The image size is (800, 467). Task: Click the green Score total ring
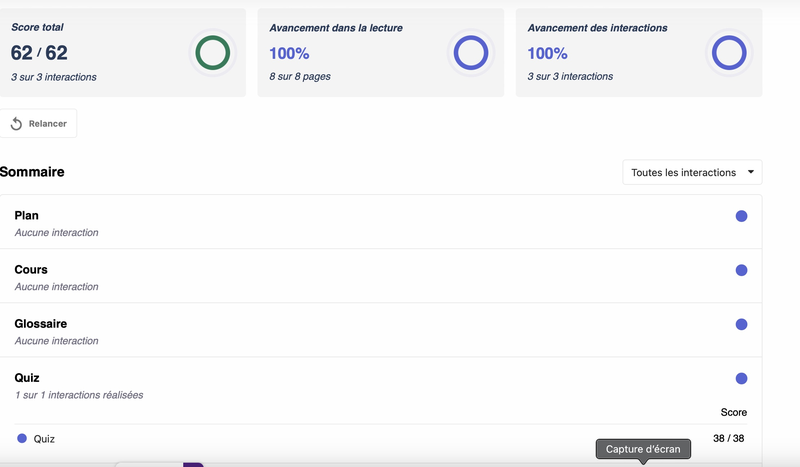point(212,53)
